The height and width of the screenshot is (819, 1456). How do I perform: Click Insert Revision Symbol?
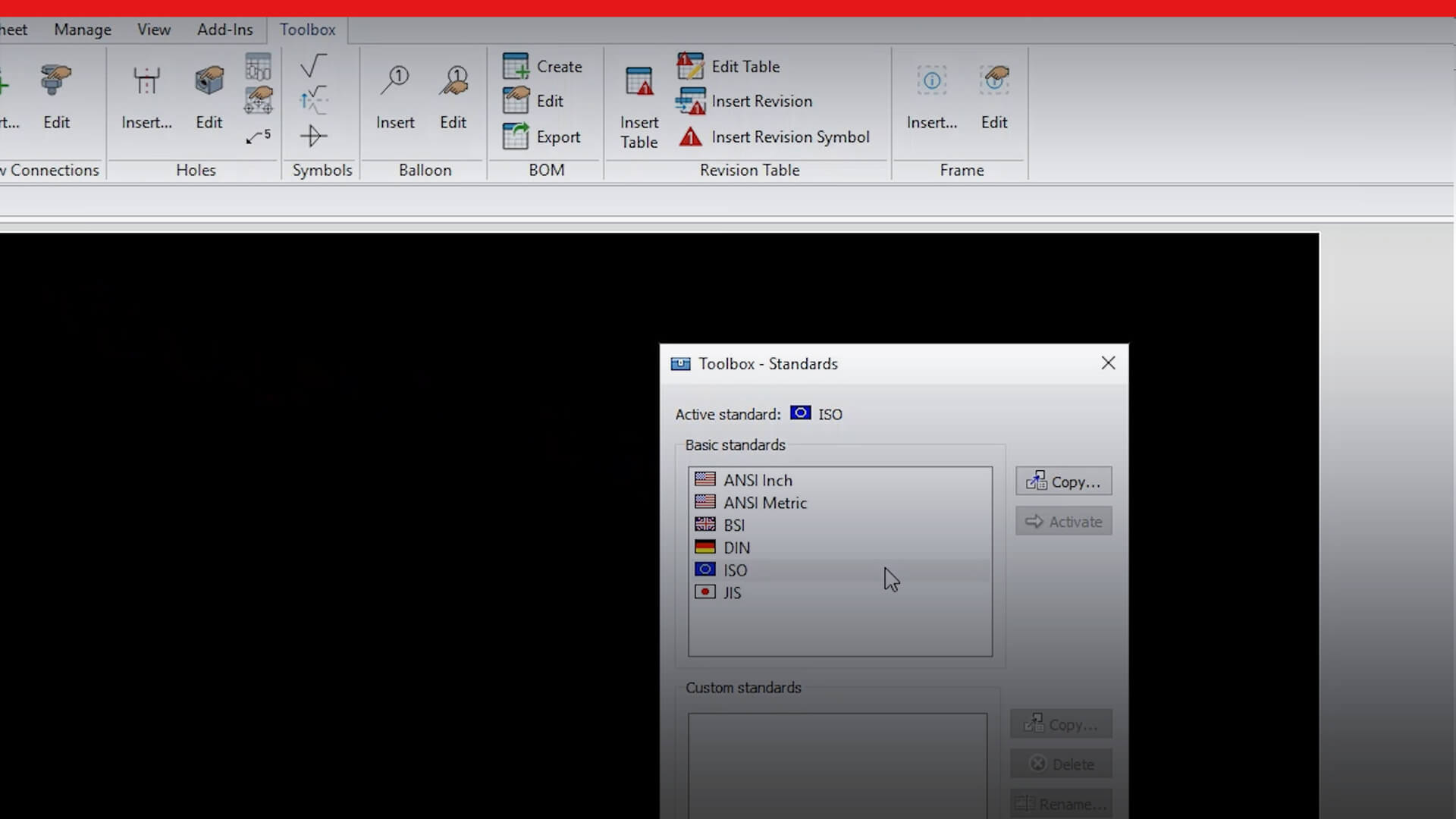(773, 136)
